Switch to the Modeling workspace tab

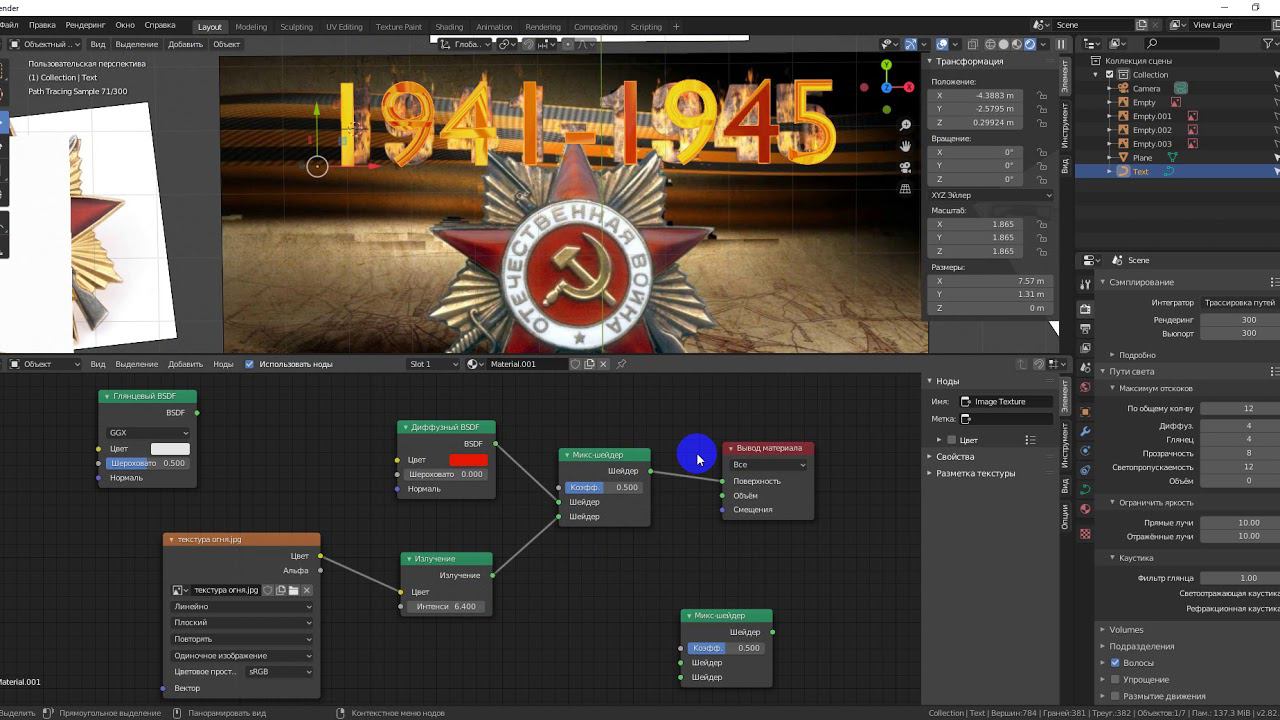point(250,27)
